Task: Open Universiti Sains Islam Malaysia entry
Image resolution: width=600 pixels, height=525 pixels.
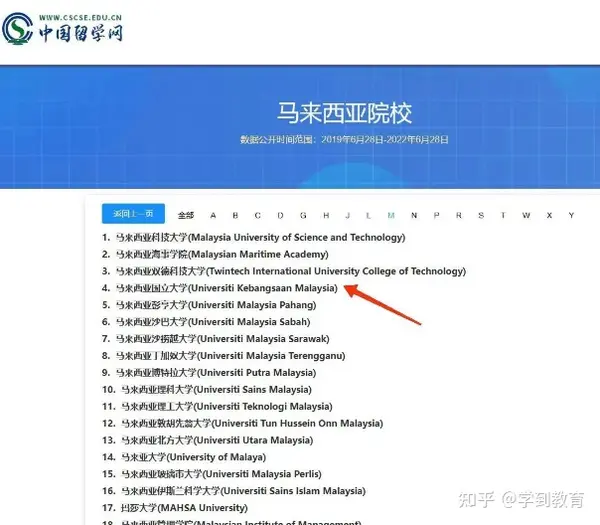Action: click(x=234, y=491)
